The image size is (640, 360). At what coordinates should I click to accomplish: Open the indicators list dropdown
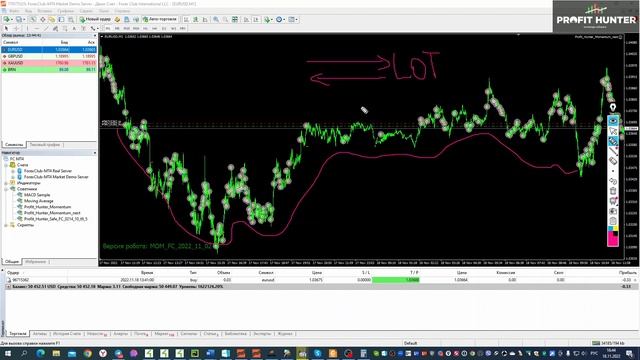coord(268,19)
